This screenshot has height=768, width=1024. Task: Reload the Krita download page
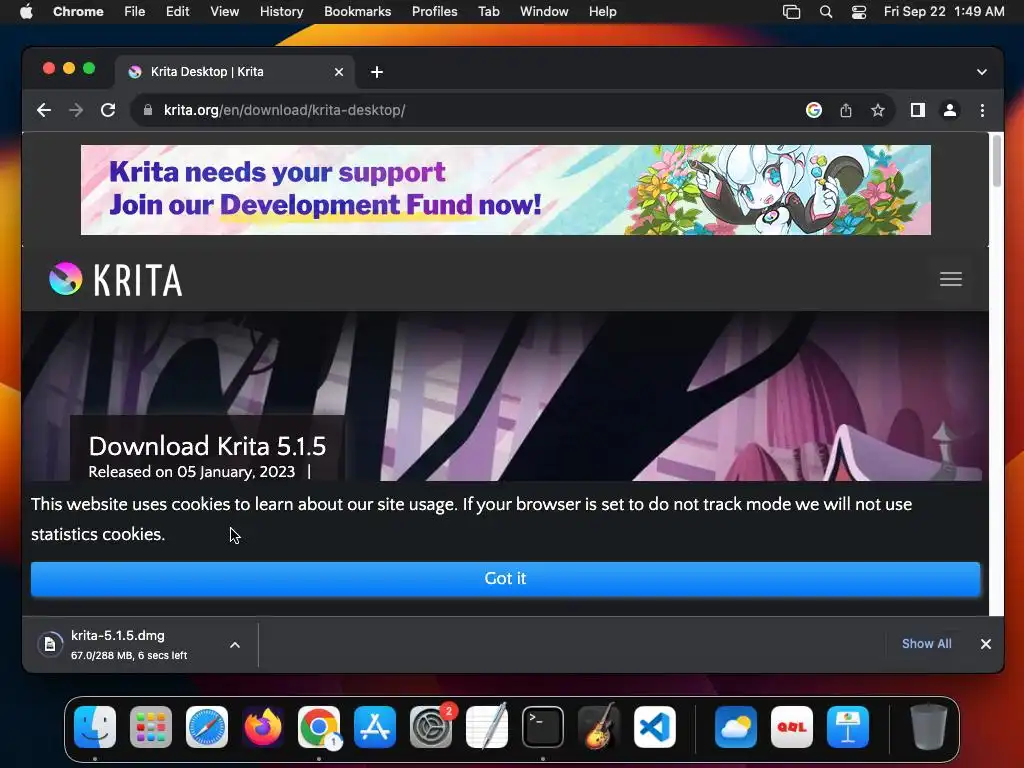[108, 110]
